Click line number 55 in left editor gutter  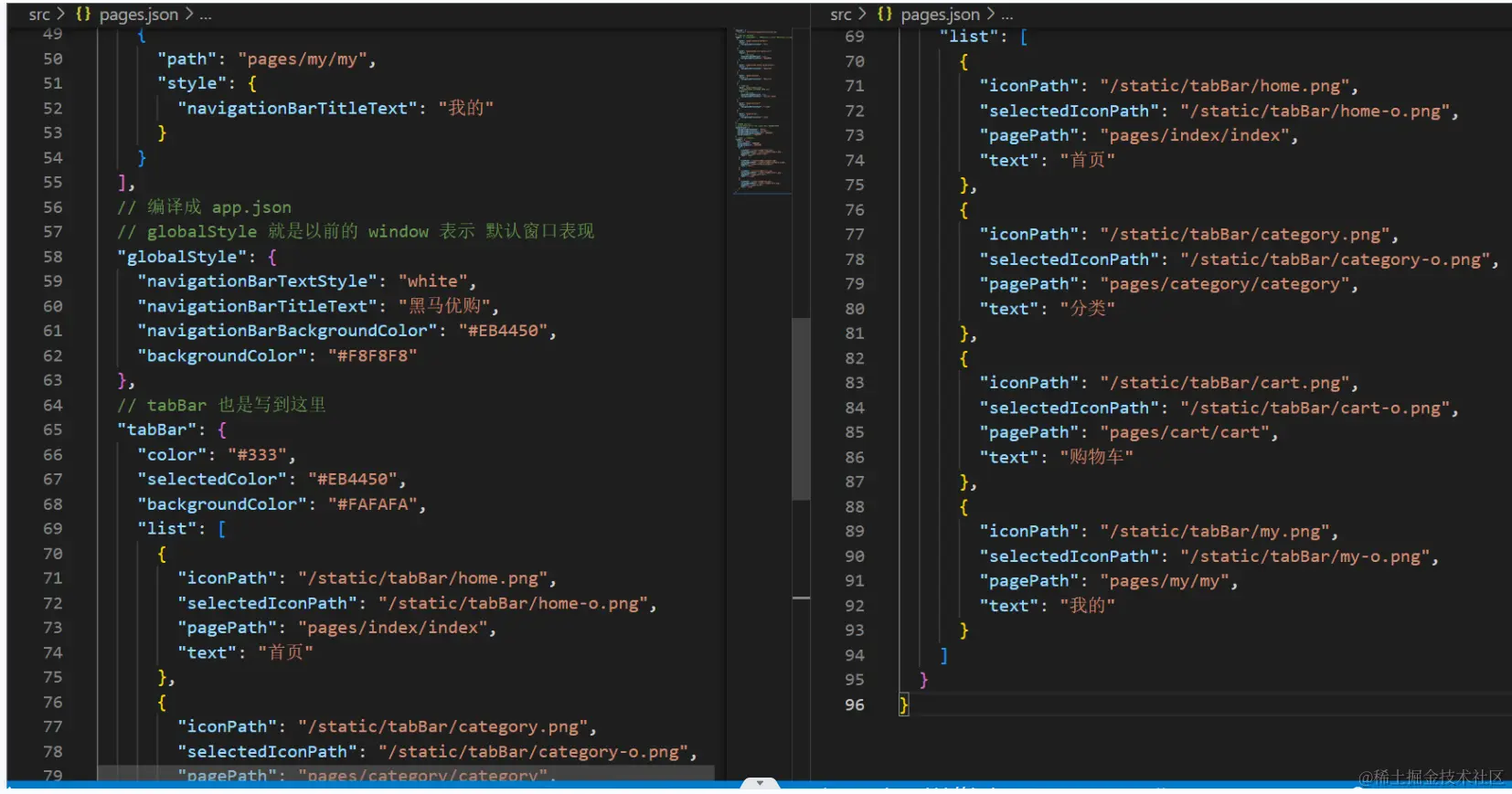53,182
